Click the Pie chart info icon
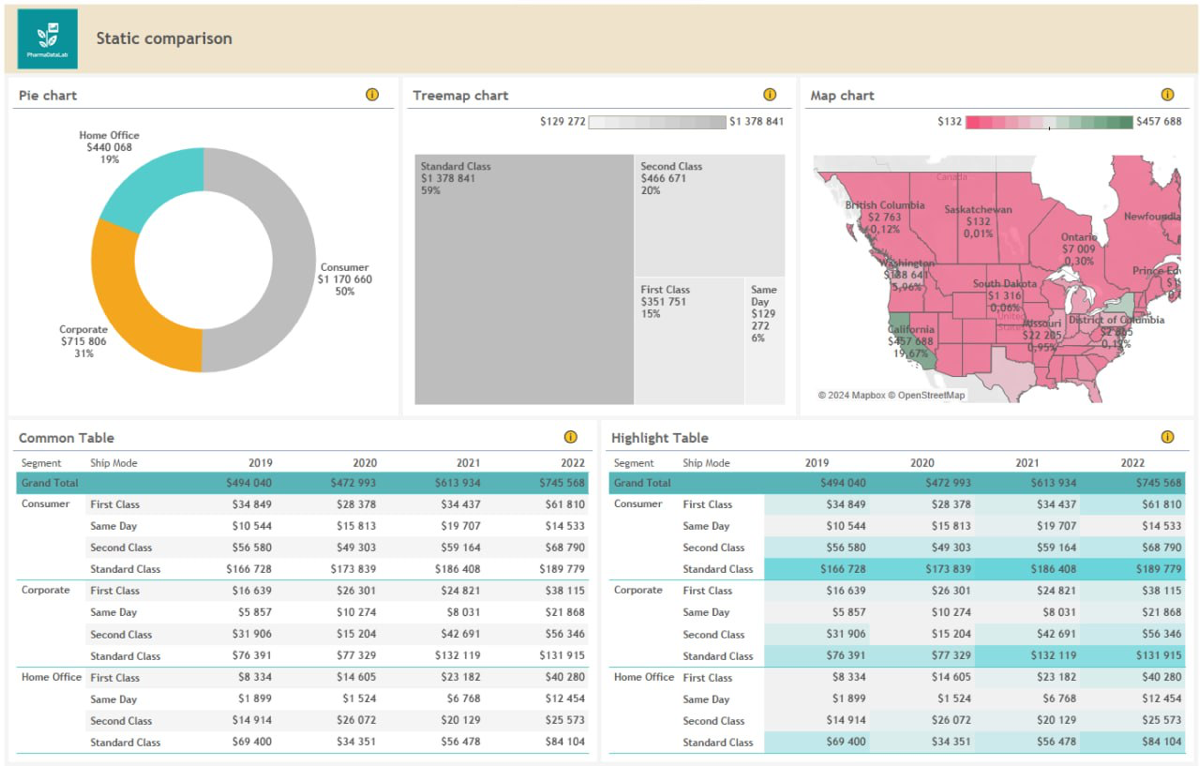Viewport: 1200px width, 766px height. pyautogui.click(x=372, y=95)
